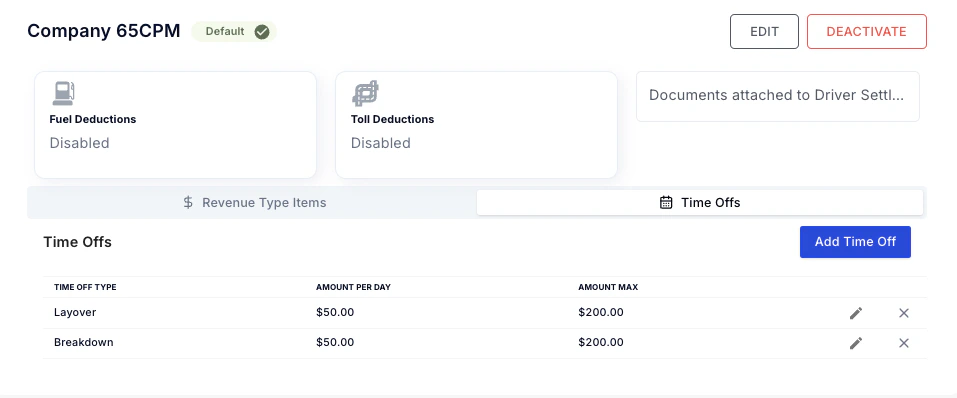Viewport: 957px width, 398px height.
Task: Open Documents attached to Driver Settlement card
Action: (778, 96)
